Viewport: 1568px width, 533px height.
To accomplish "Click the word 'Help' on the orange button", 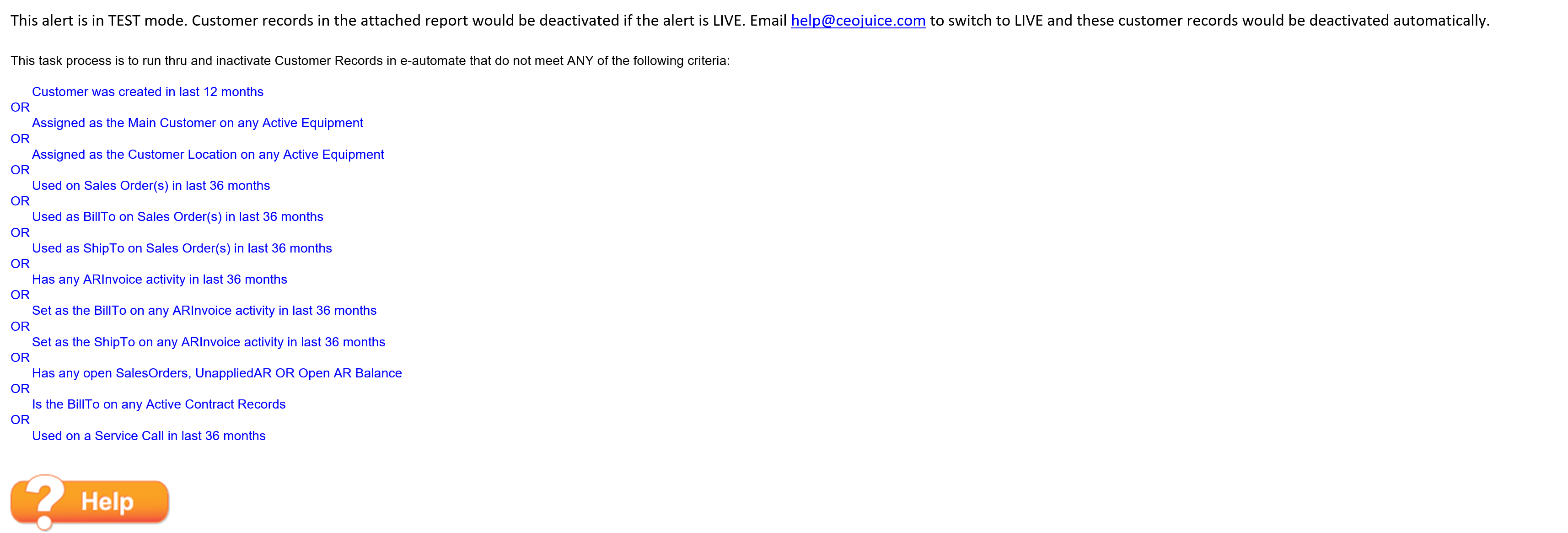I will pyautogui.click(x=108, y=502).
